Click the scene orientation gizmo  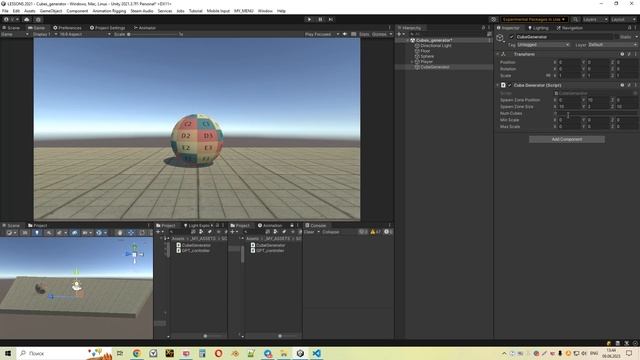pyautogui.click(x=135, y=253)
